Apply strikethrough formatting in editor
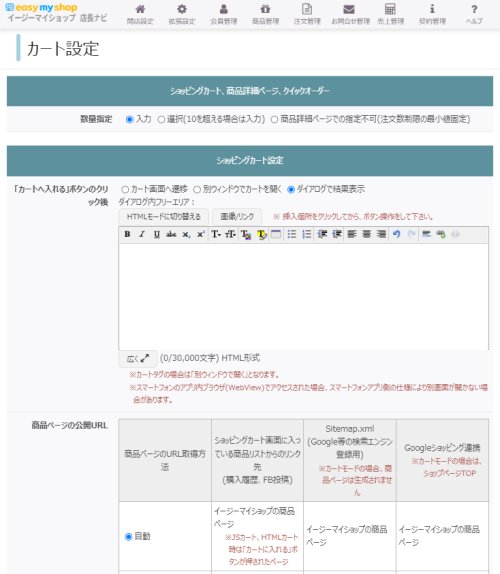This screenshot has height=574, width=500. 171,234
